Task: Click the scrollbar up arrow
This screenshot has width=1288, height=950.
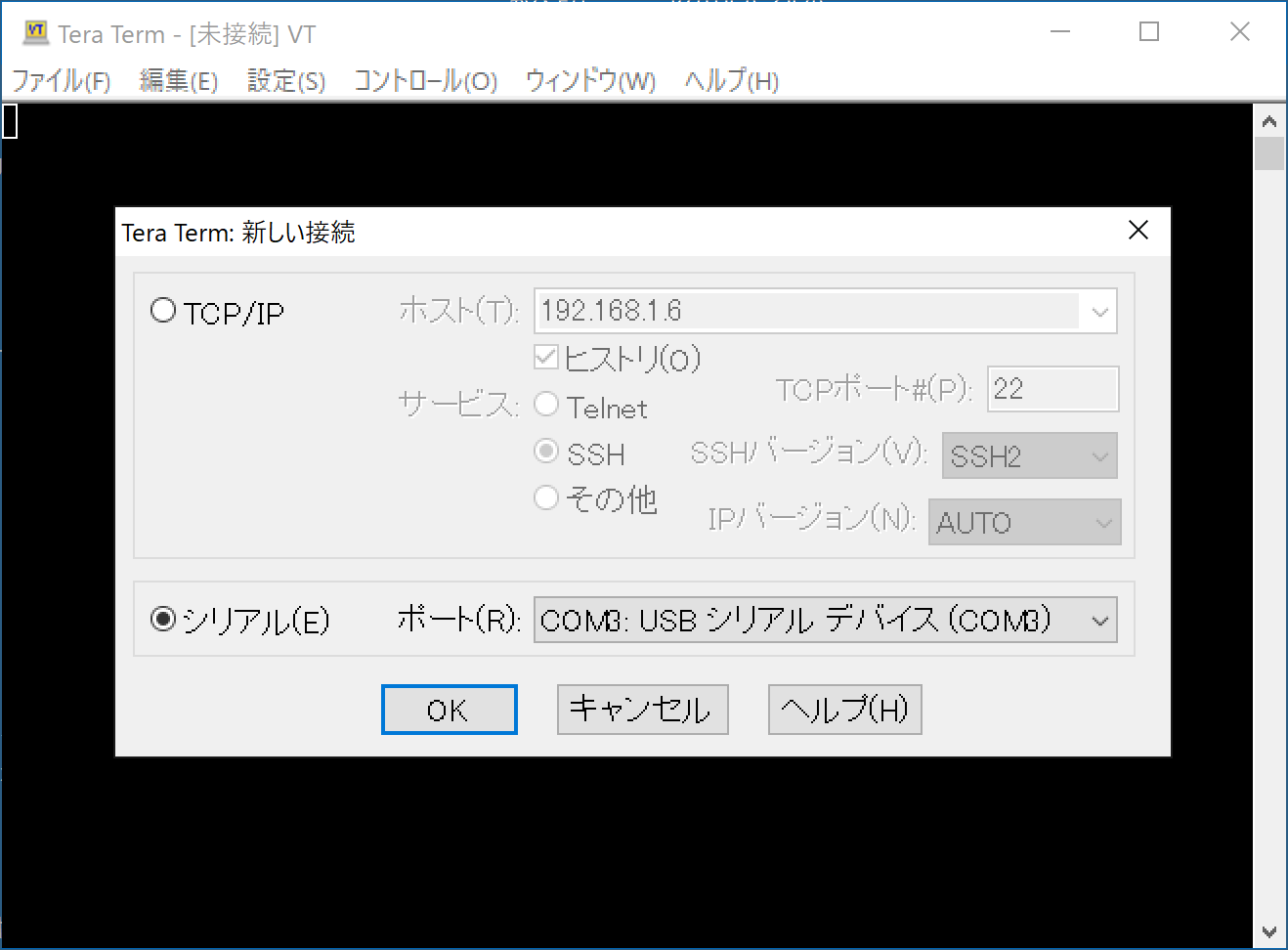Action: click(1269, 120)
